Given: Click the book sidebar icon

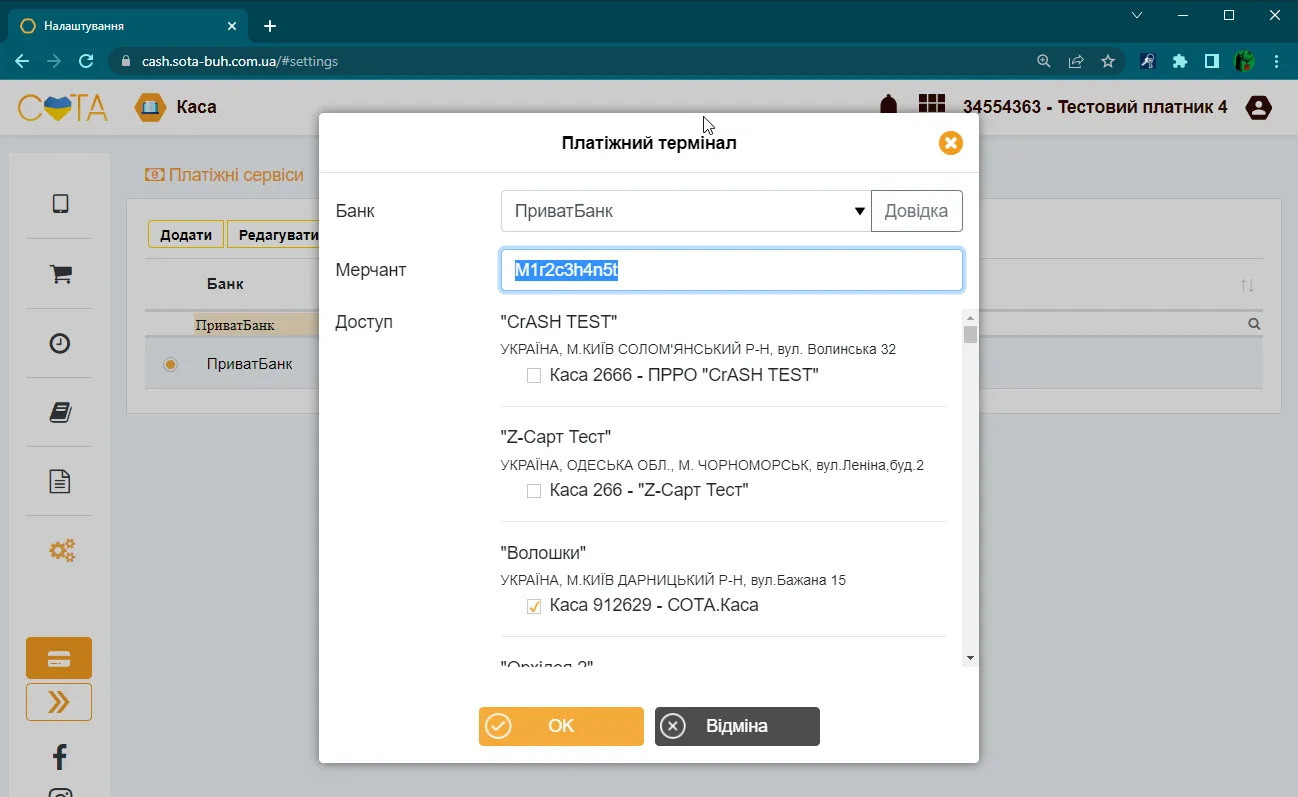Looking at the screenshot, I should [60, 412].
